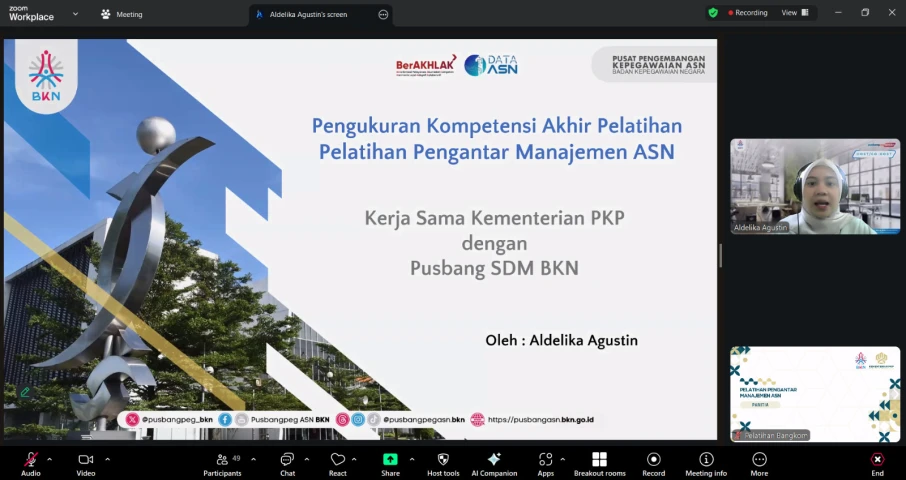
Task: Open Meeting info
Action: point(706,464)
